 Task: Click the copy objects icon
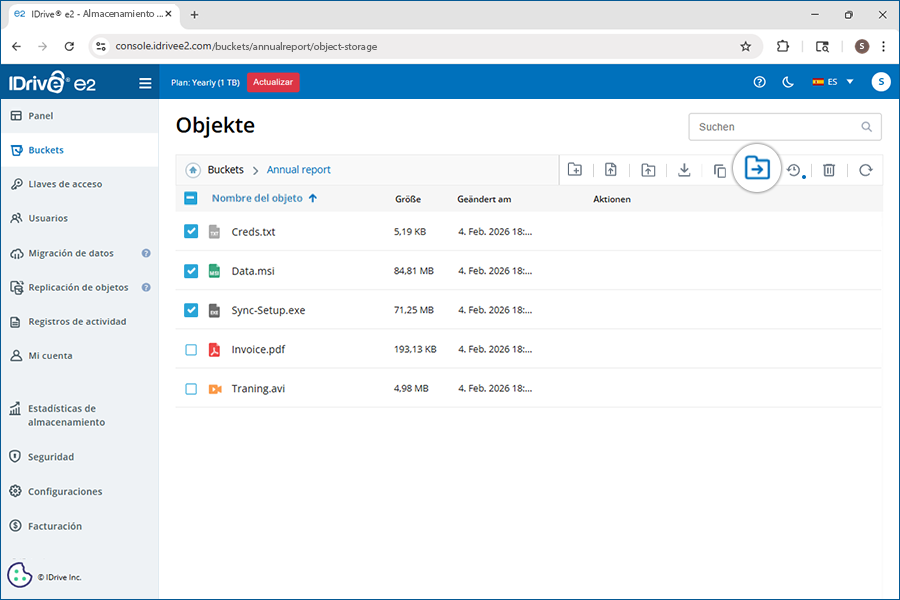click(x=720, y=171)
